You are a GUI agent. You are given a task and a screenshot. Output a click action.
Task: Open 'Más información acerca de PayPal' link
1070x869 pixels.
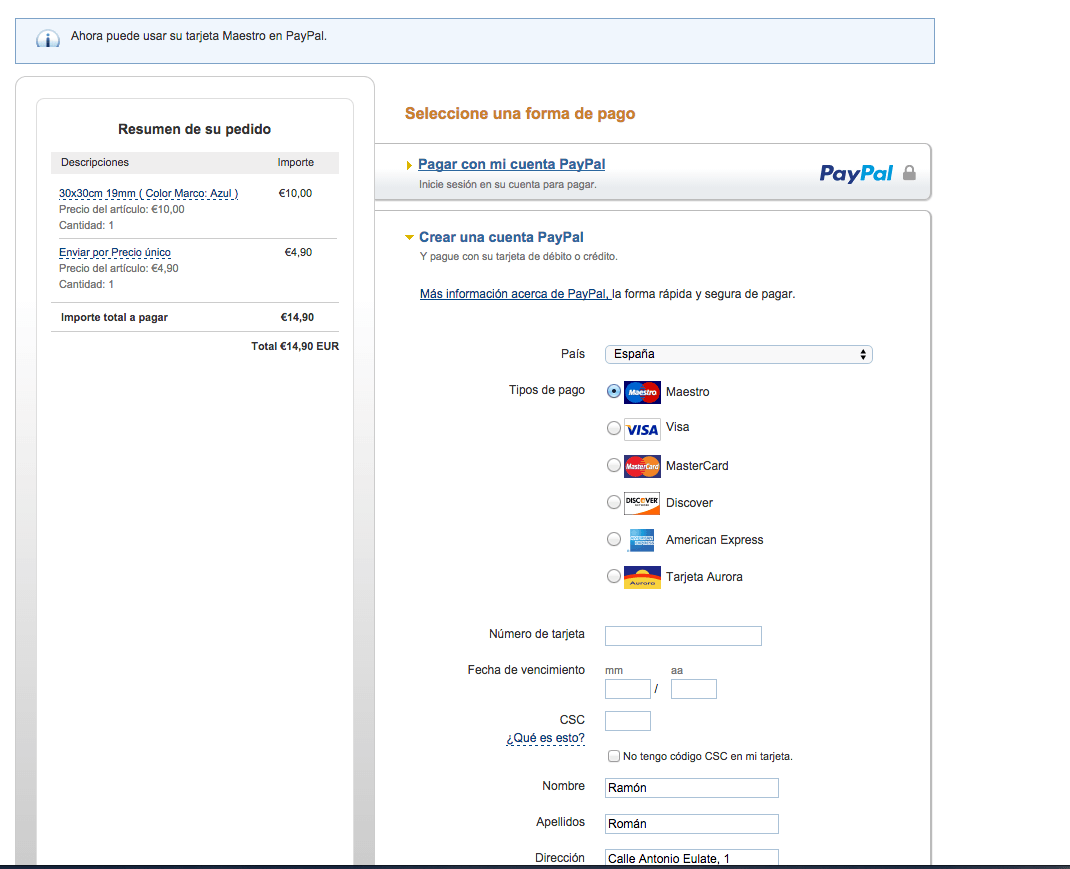pos(513,294)
